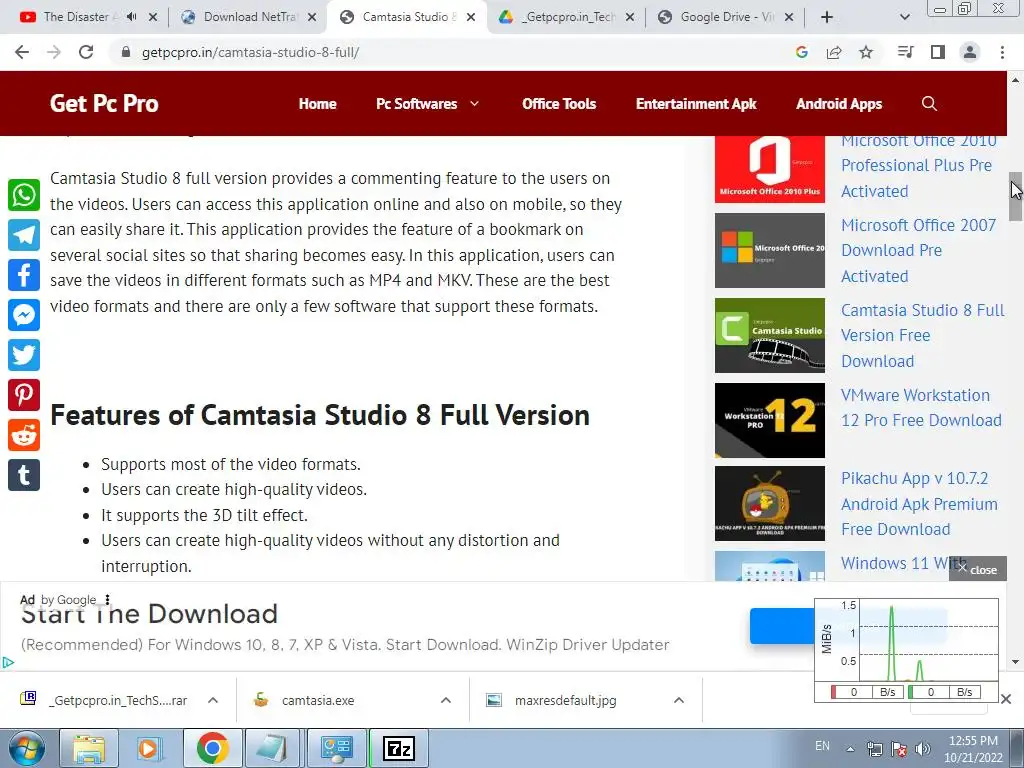Expand Pc Softwares menu chevron
Screen dimensions: 1024x768
[x=475, y=103]
